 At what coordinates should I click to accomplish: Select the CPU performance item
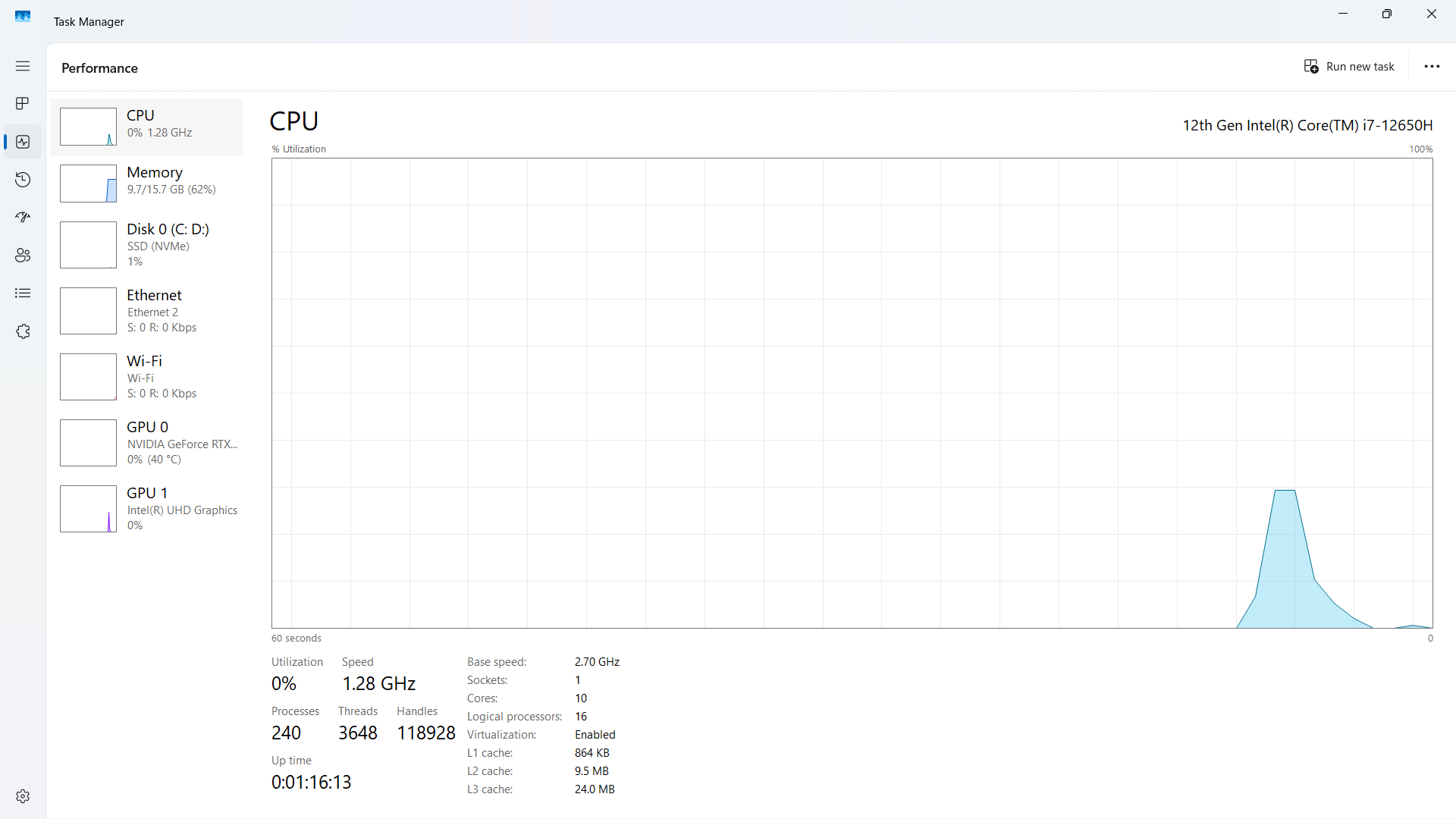tap(146, 126)
